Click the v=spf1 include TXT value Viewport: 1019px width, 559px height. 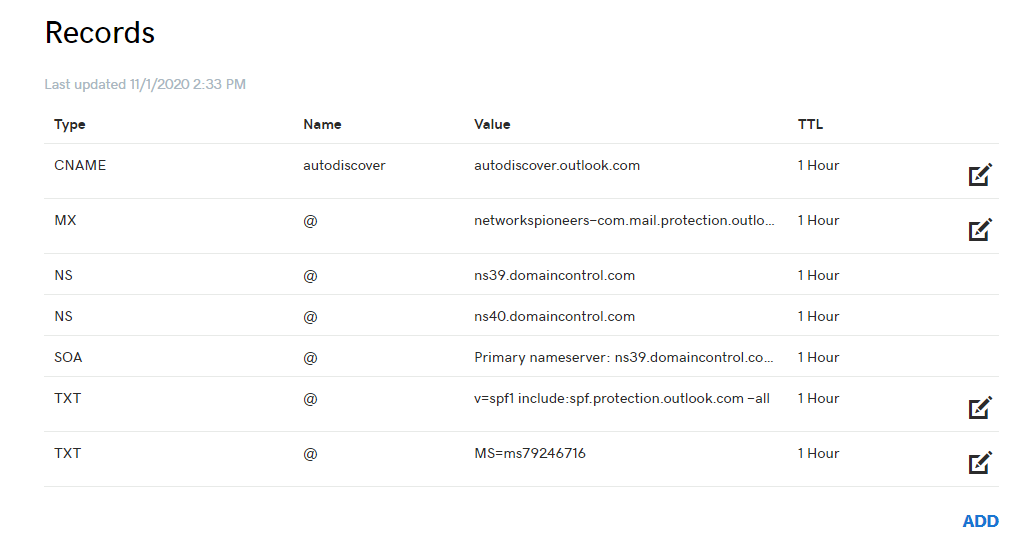(x=622, y=398)
